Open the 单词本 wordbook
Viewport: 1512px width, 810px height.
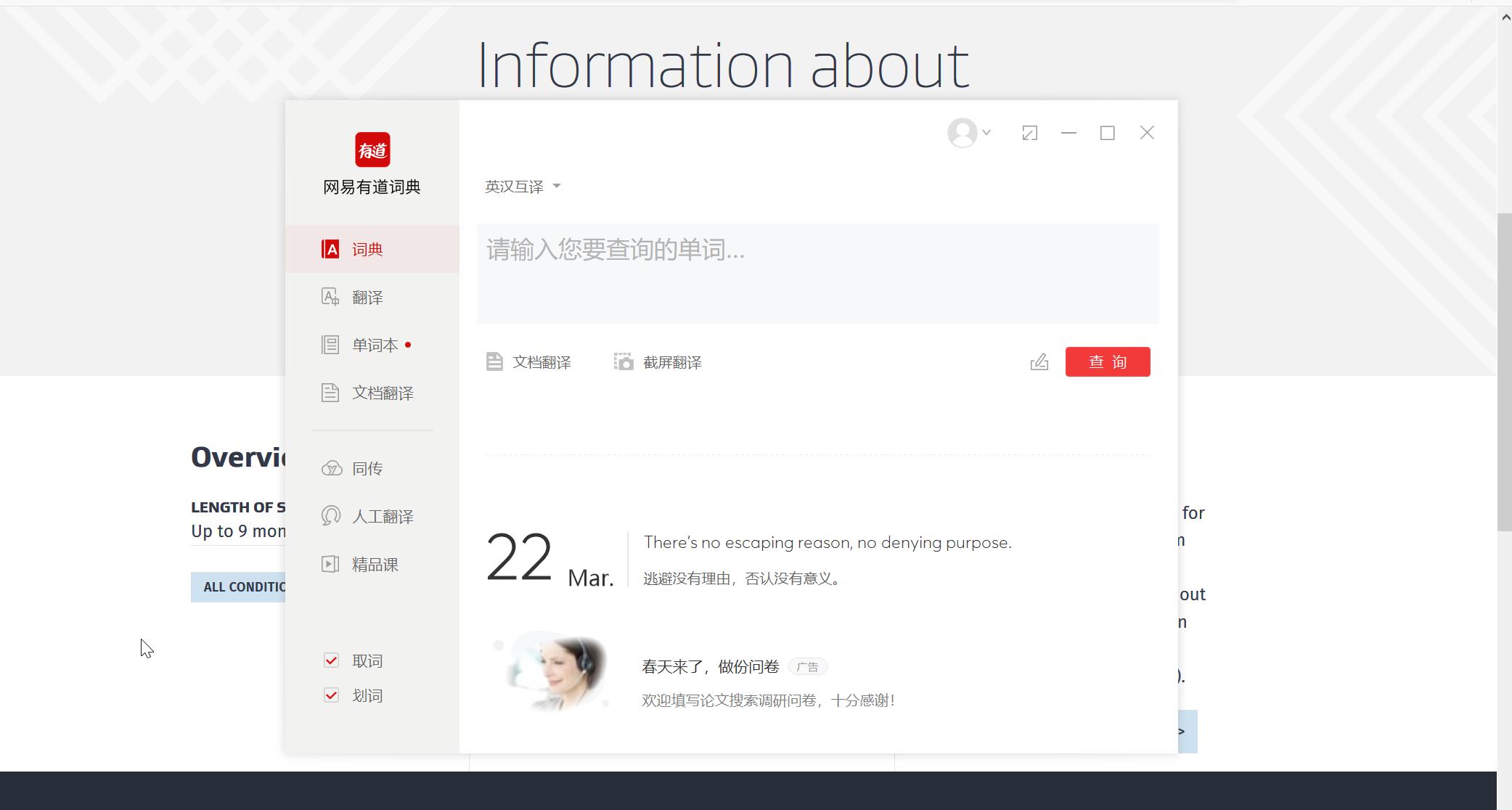click(x=374, y=345)
